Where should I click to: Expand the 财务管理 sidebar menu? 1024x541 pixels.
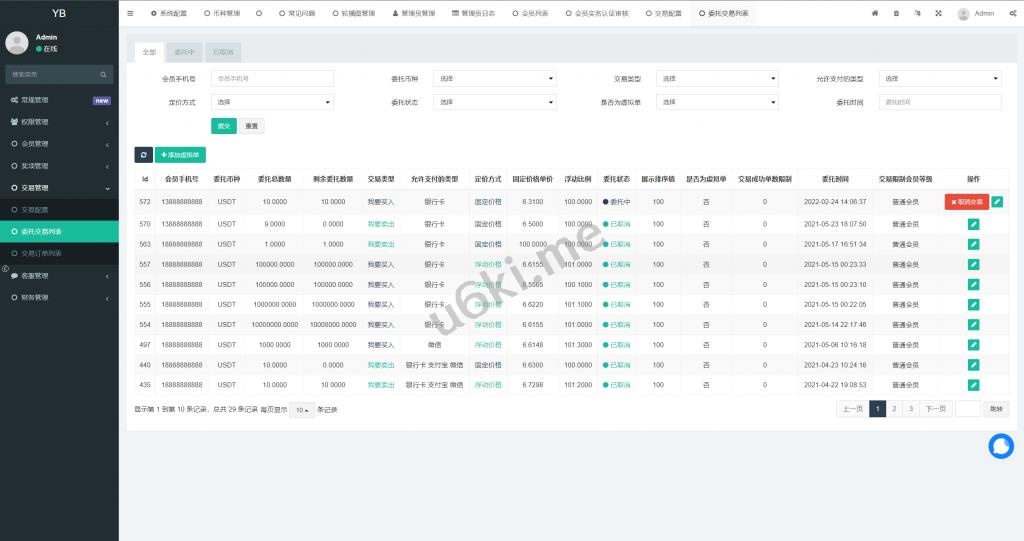59,297
